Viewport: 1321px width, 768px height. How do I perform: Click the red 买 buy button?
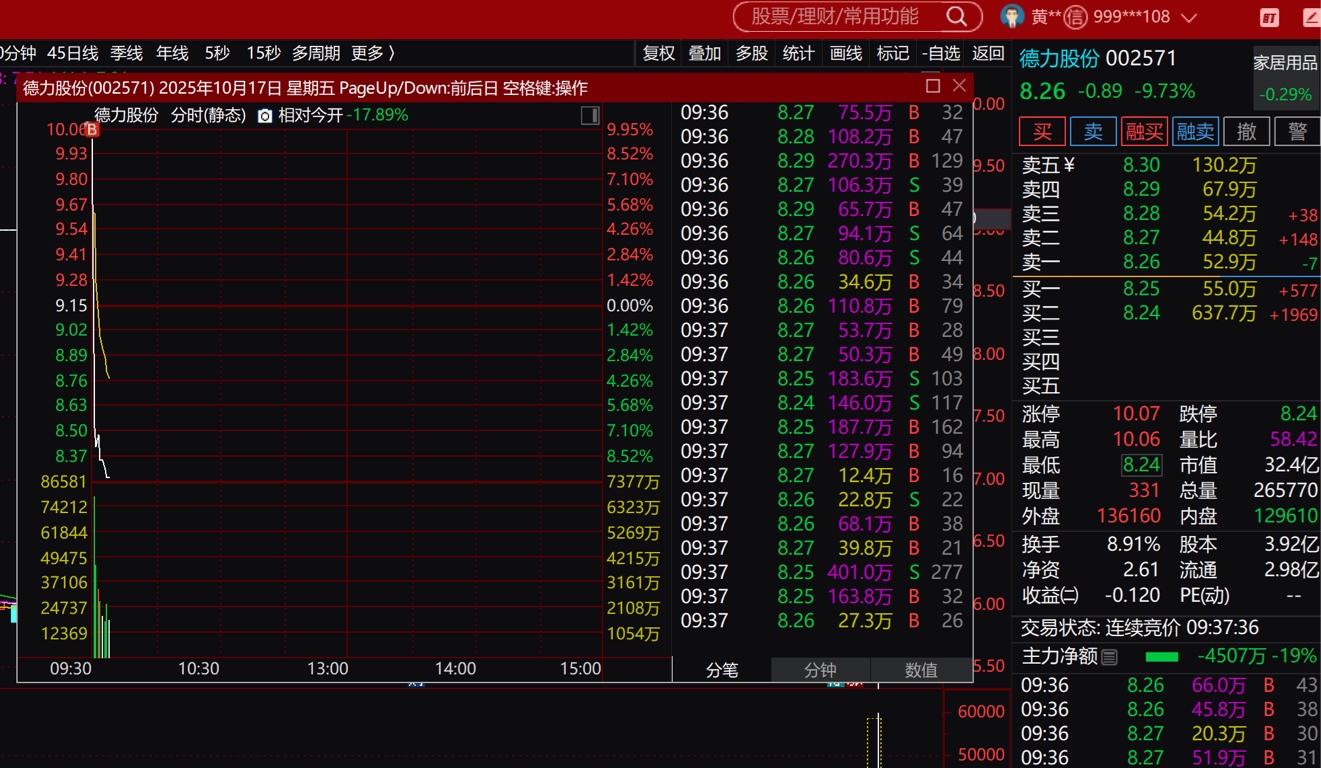(1042, 131)
